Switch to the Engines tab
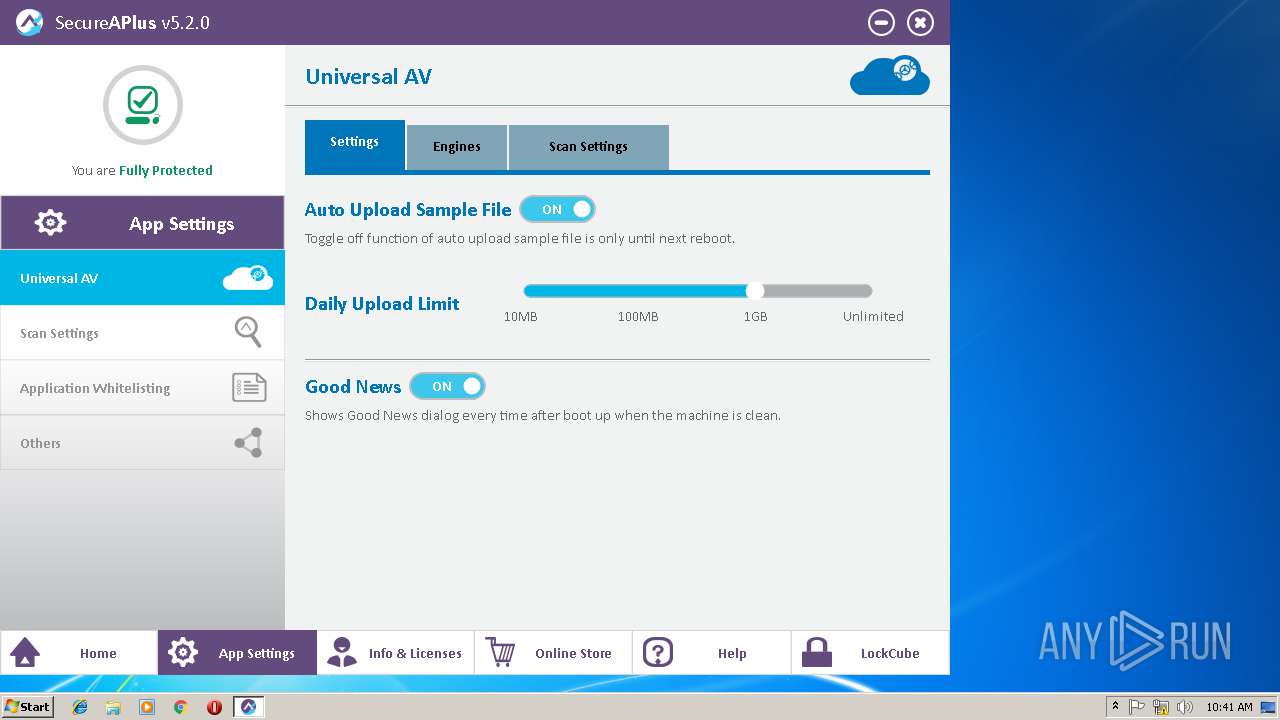 [457, 147]
